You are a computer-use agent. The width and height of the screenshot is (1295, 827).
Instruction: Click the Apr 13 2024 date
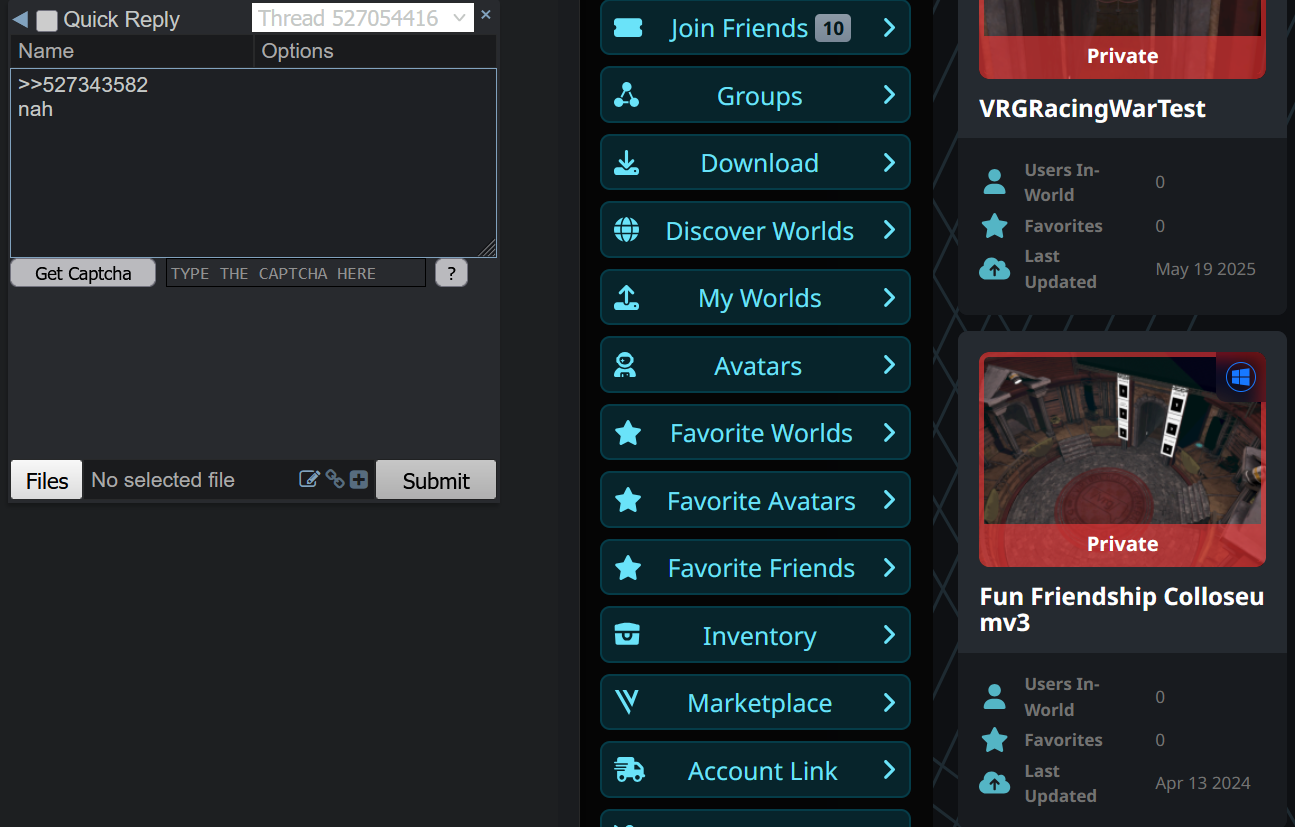click(1203, 783)
